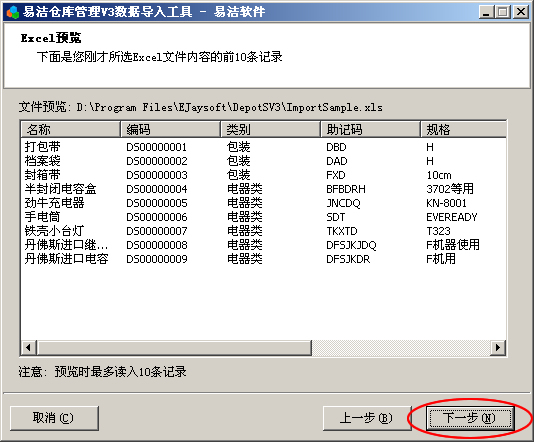
Task: Select the 铁壳小台灯 row
Action: 264,231
